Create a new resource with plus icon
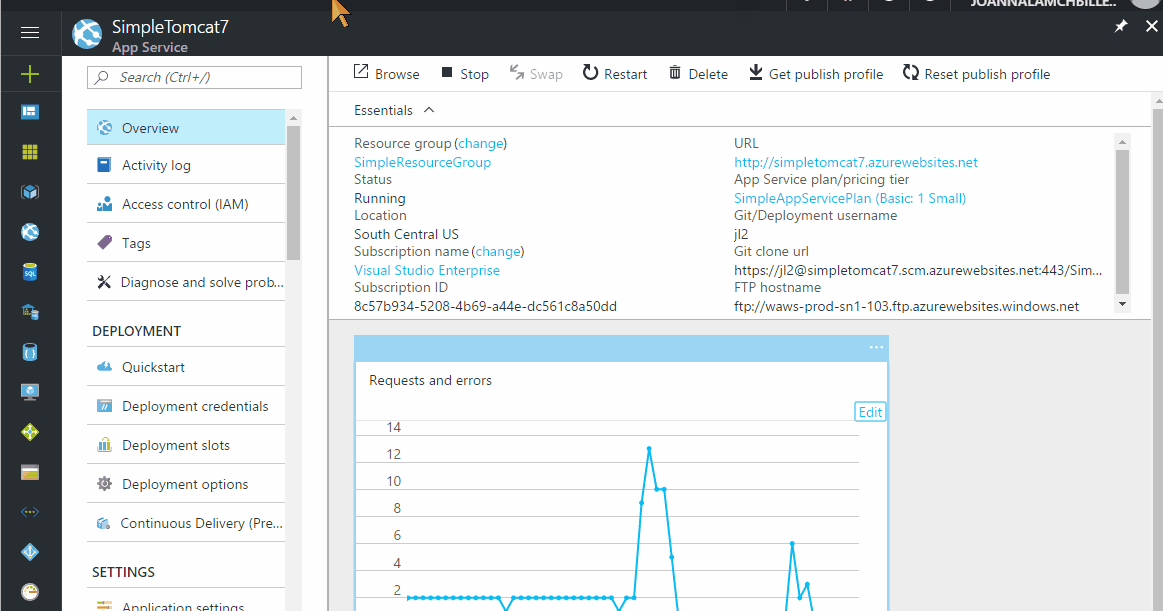This screenshot has height=611, width=1163. (x=30, y=72)
